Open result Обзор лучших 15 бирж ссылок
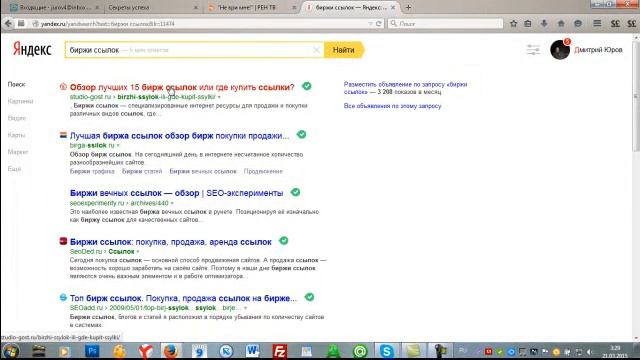Viewport: 640px width, 360px height. (x=182, y=87)
